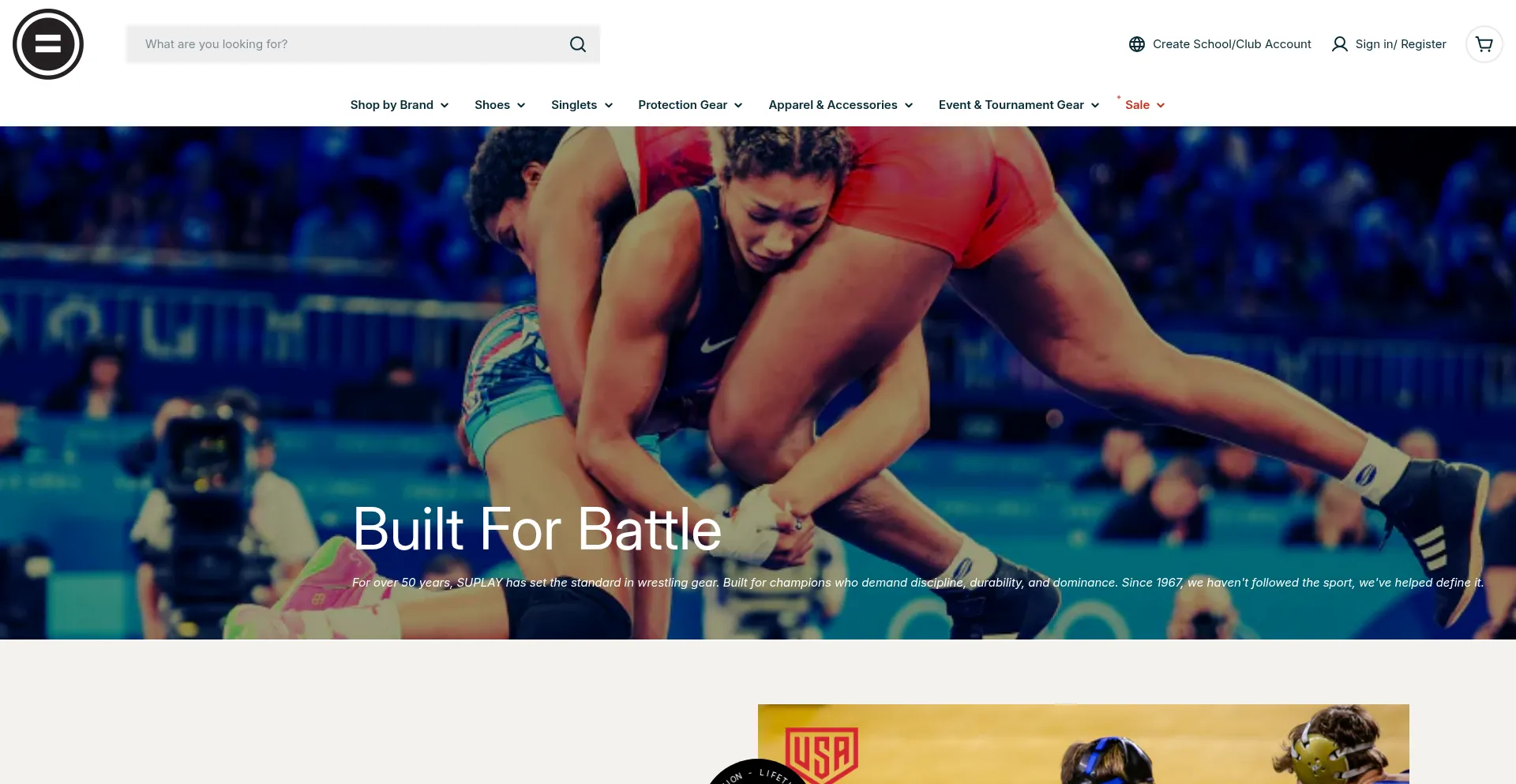
Task: Open the shopping cart icon
Action: click(1484, 44)
